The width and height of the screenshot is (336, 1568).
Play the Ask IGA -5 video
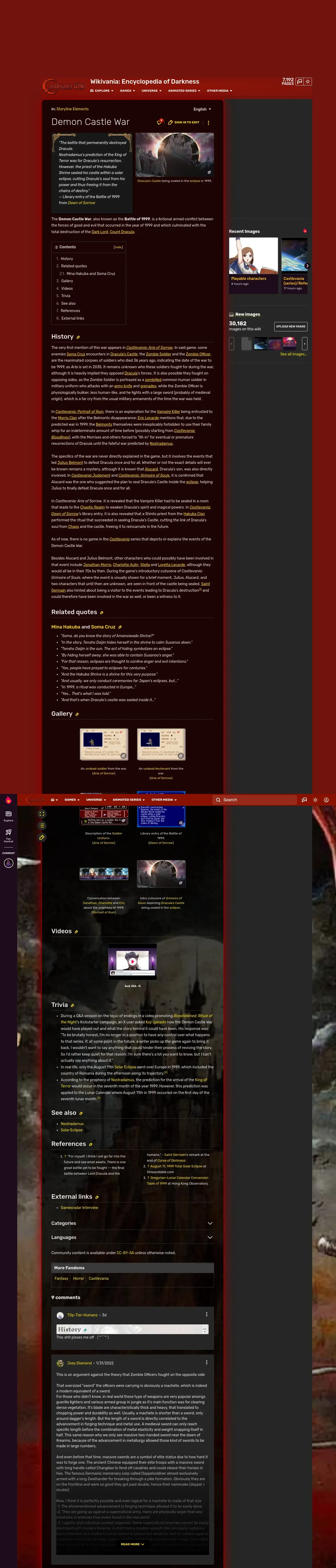point(132,962)
